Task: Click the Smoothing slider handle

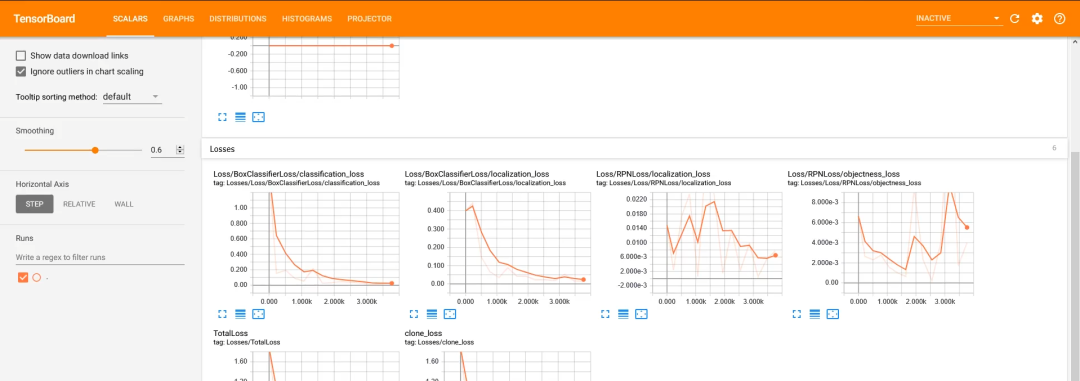Action: 95,150
